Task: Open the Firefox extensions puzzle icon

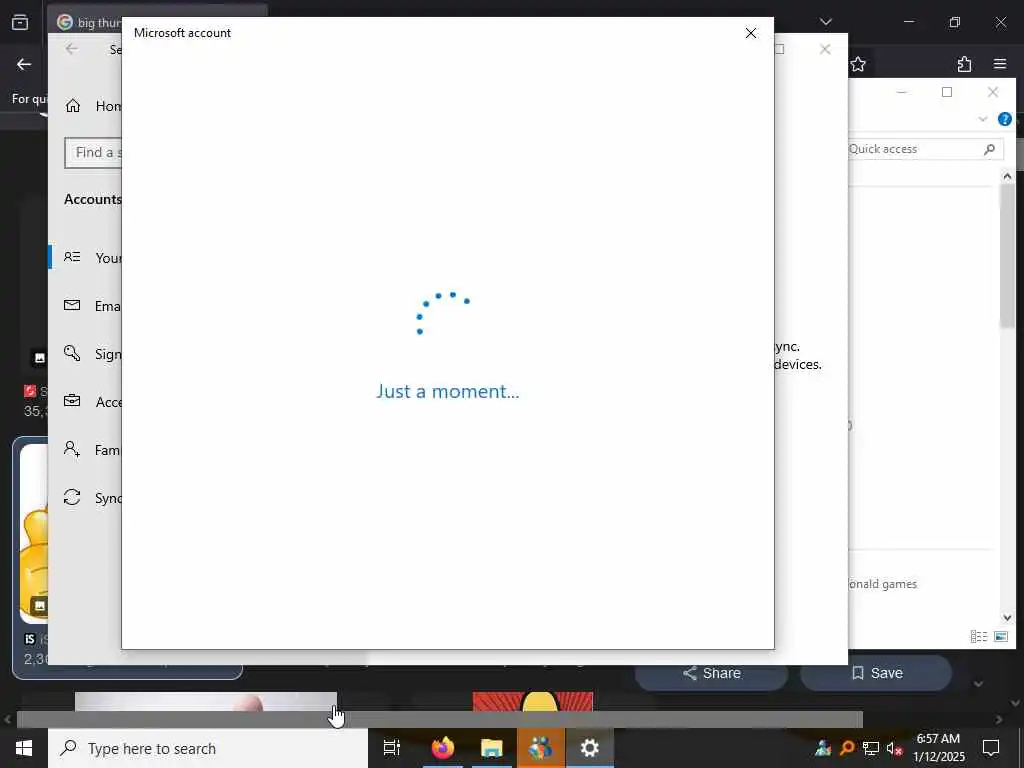Action: click(964, 64)
